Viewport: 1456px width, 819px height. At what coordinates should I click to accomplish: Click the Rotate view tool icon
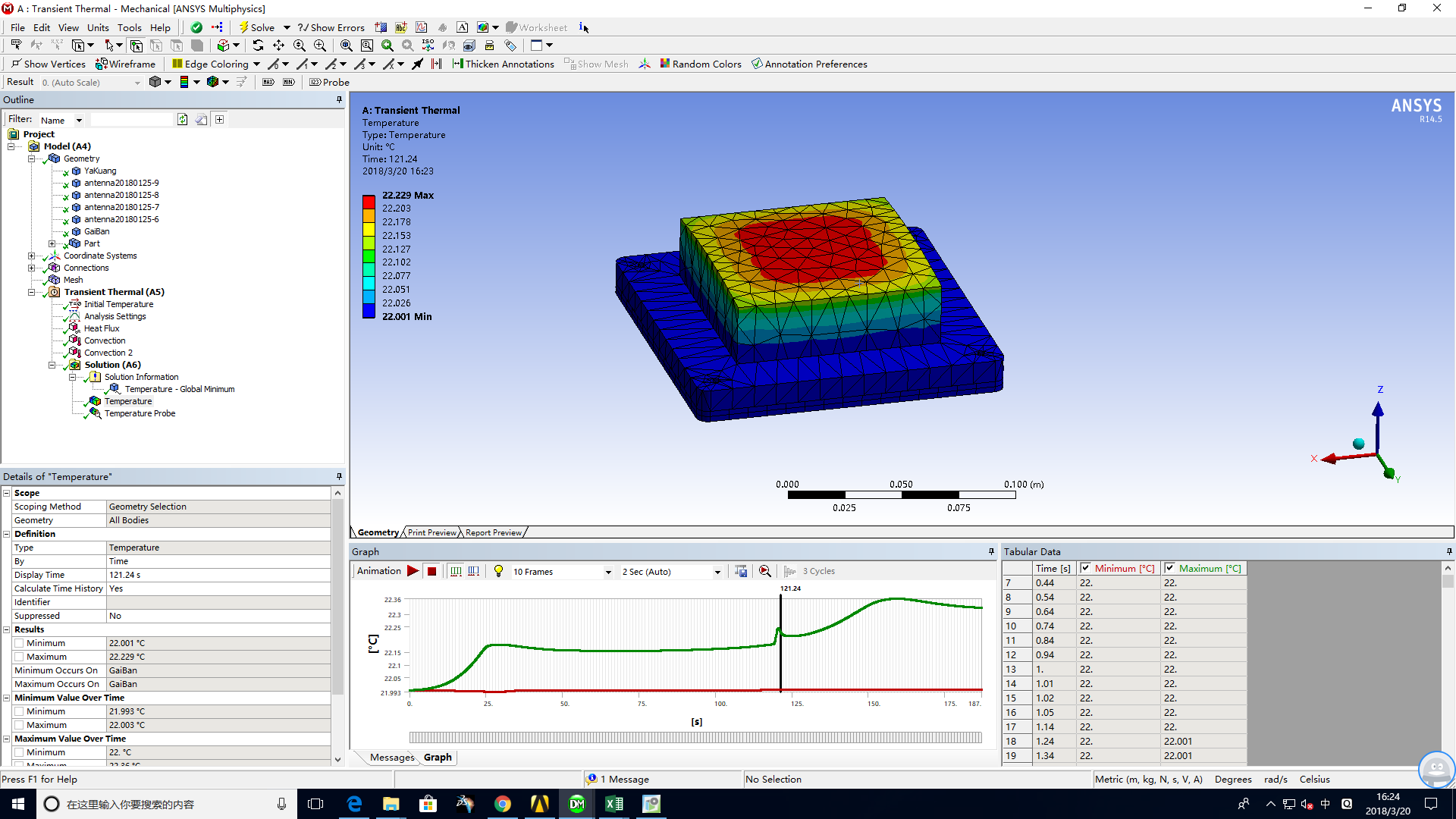(258, 45)
